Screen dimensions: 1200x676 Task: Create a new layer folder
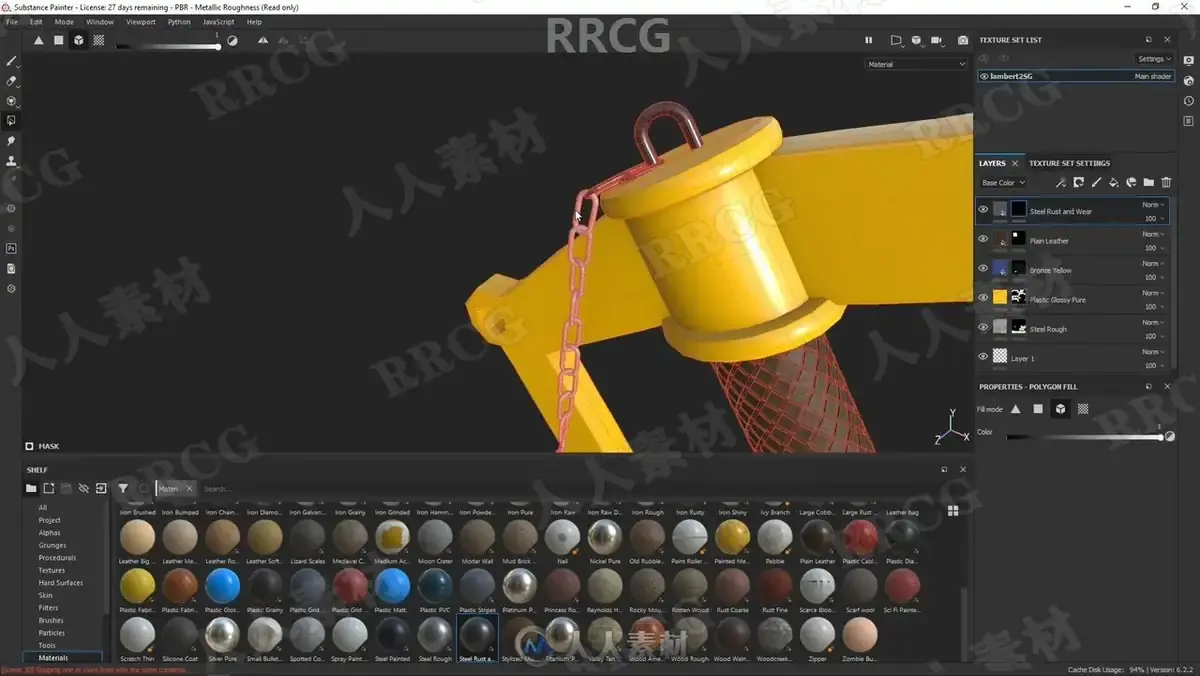coord(1148,183)
